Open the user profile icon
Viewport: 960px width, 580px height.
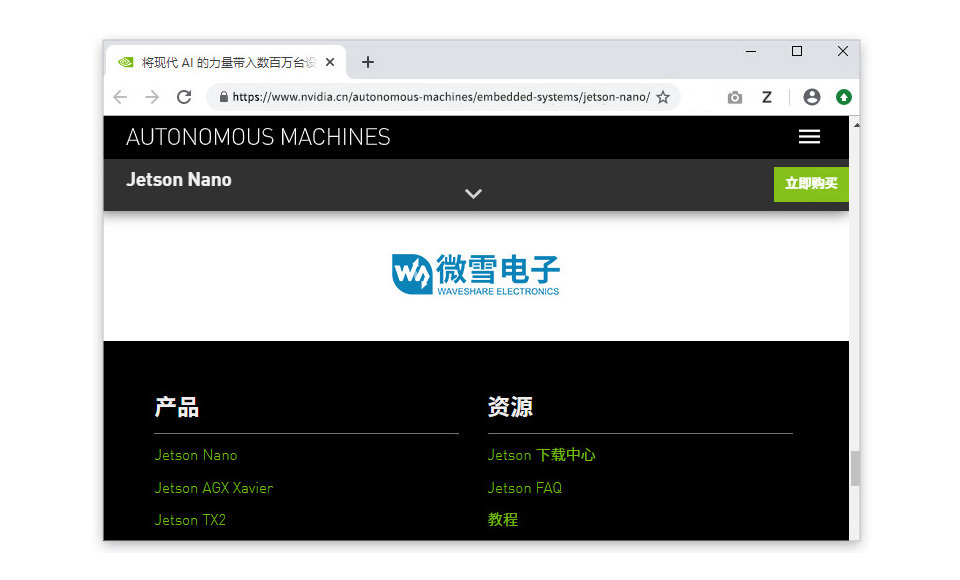(812, 97)
